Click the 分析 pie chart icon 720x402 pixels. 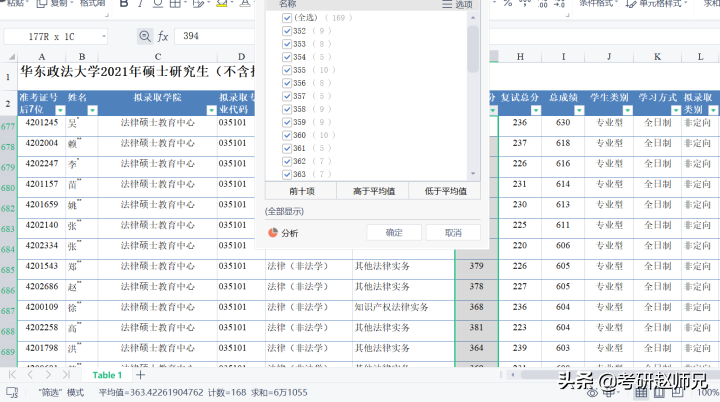[x=273, y=232]
